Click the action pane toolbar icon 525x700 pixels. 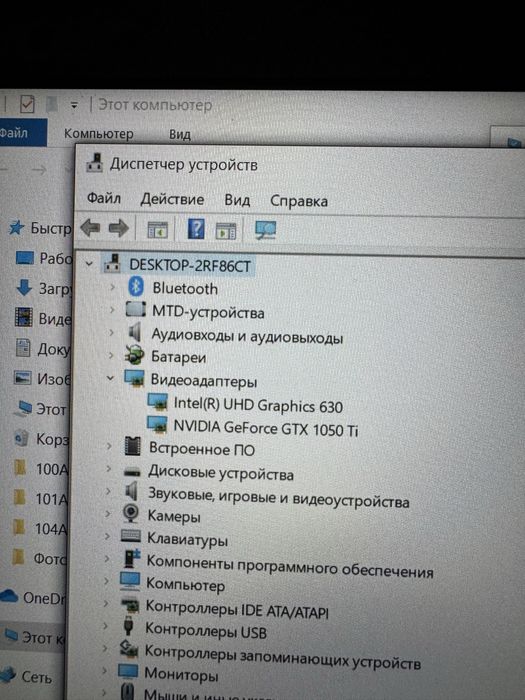click(226, 231)
